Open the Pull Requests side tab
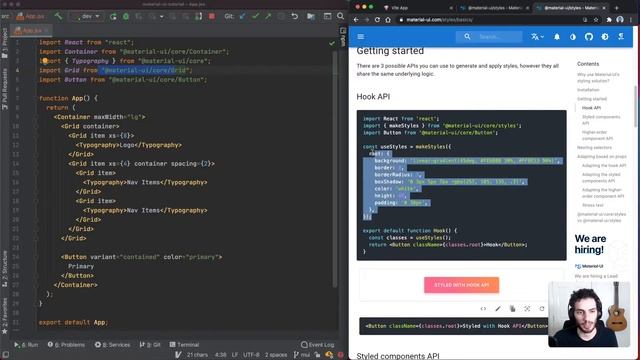The image size is (640, 360). 4,89
